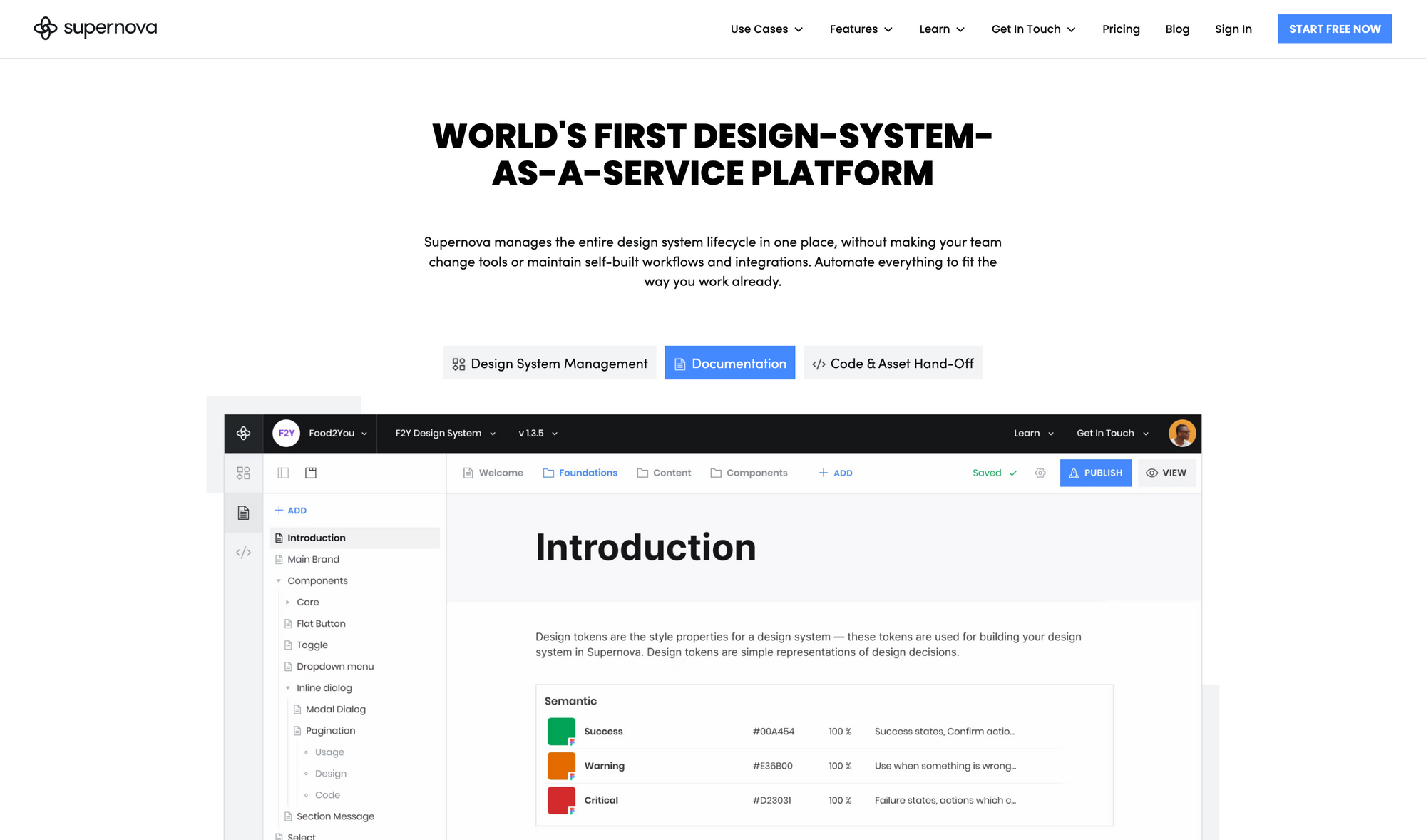Collapse the Components tree group

click(279, 580)
